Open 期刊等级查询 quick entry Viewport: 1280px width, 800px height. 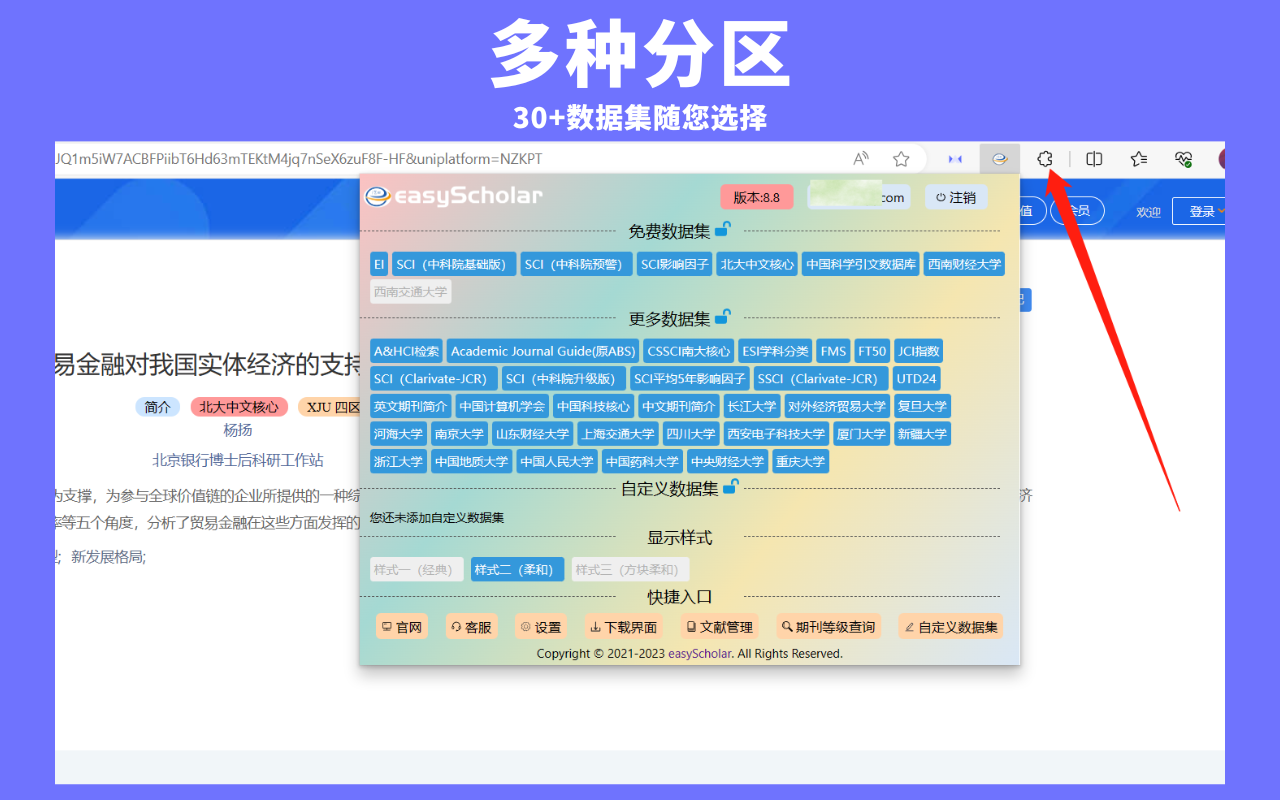pos(829,626)
